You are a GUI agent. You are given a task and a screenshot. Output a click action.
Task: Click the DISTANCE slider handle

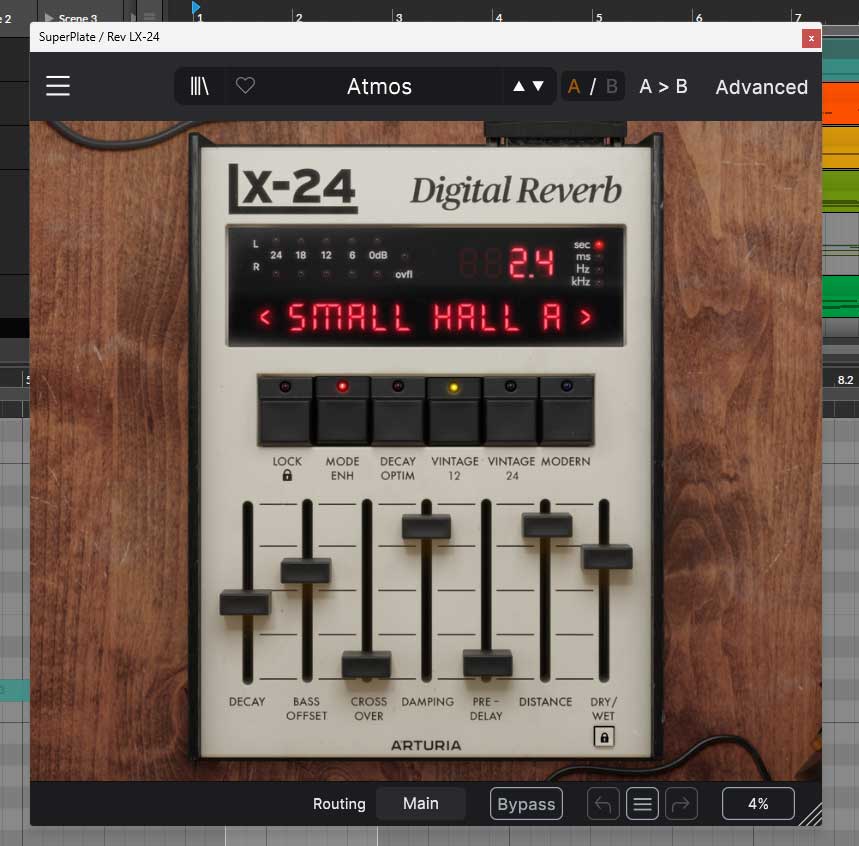547,525
